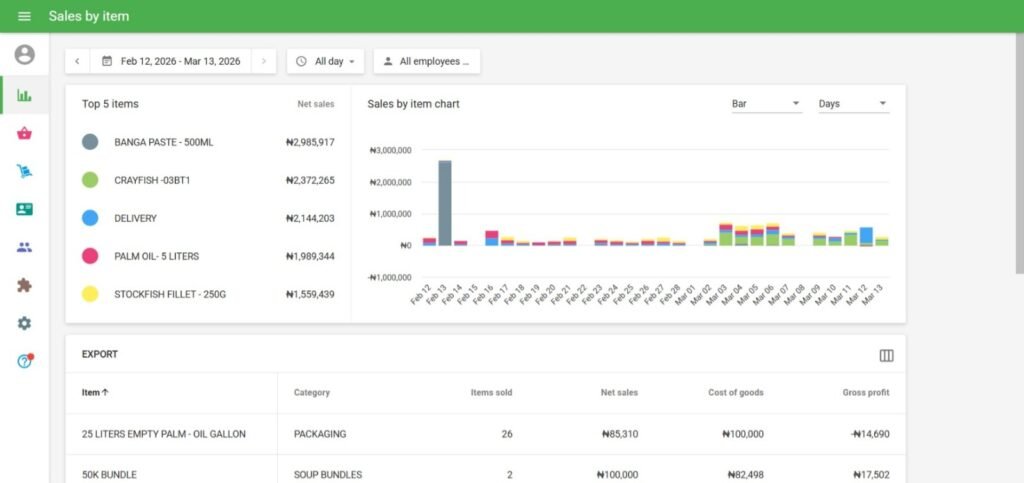Open the Settings gear icon

(24, 323)
